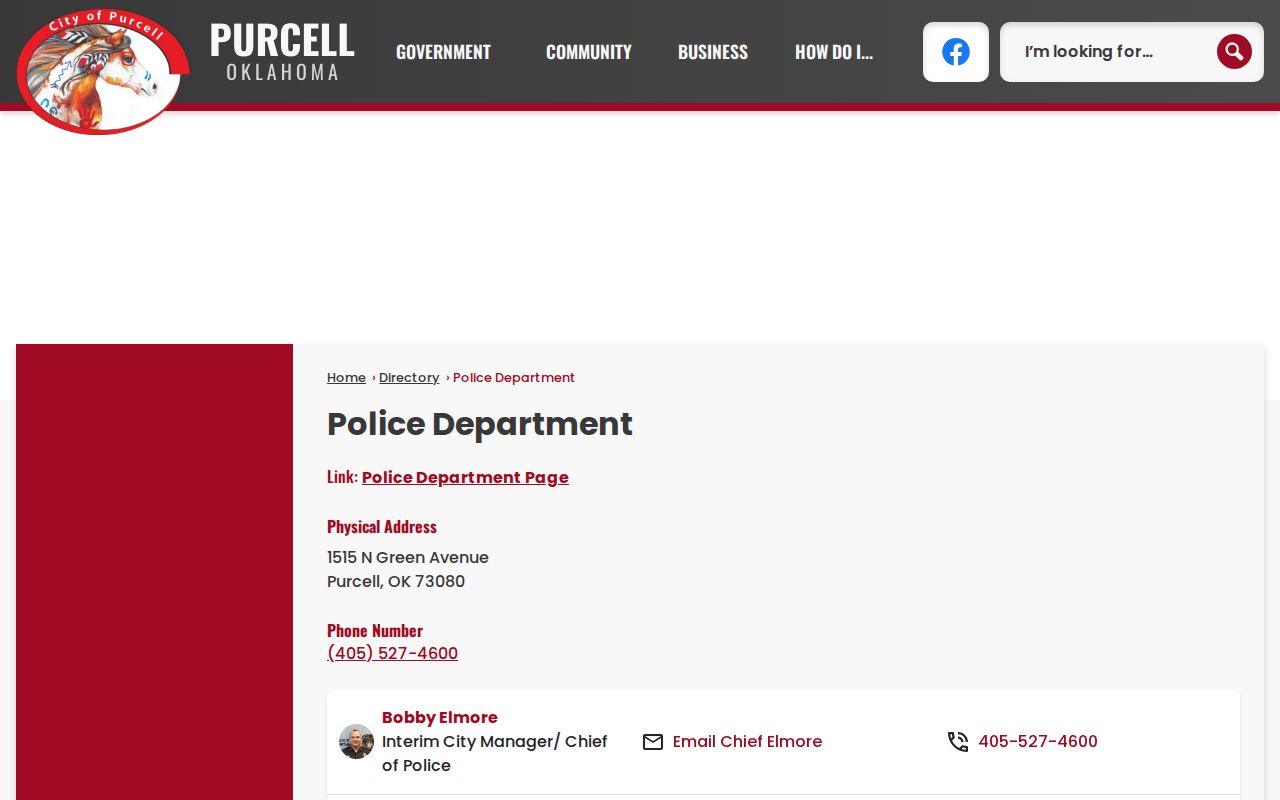Open the Facebook page icon

(956, 52)
